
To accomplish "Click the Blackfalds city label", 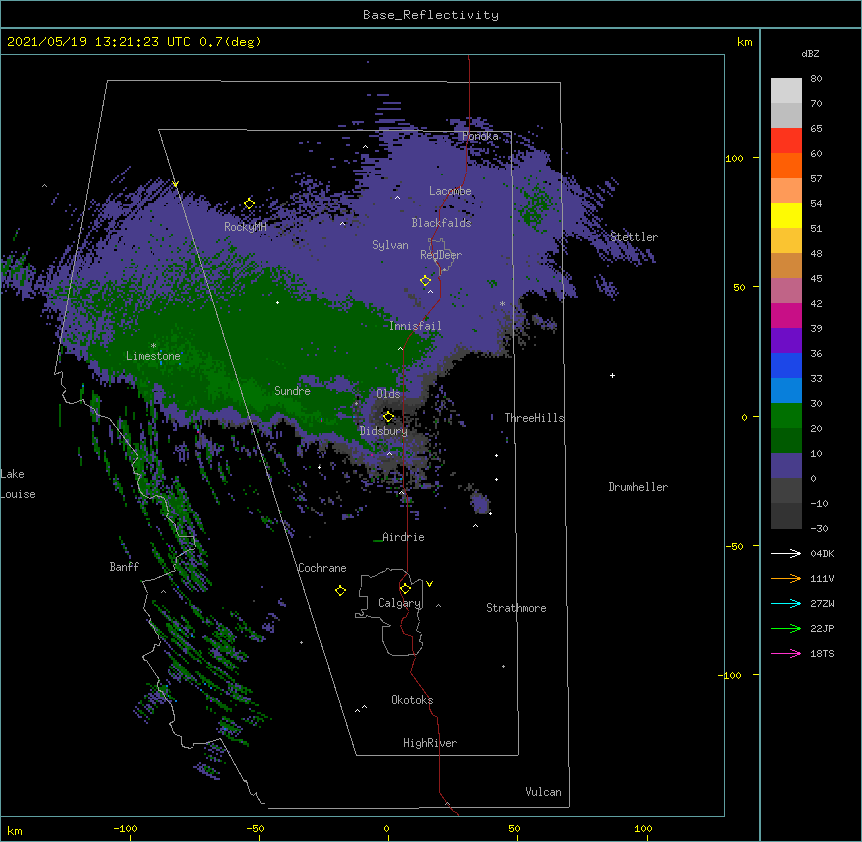I will pyautogui.click(x=441, y=223).
